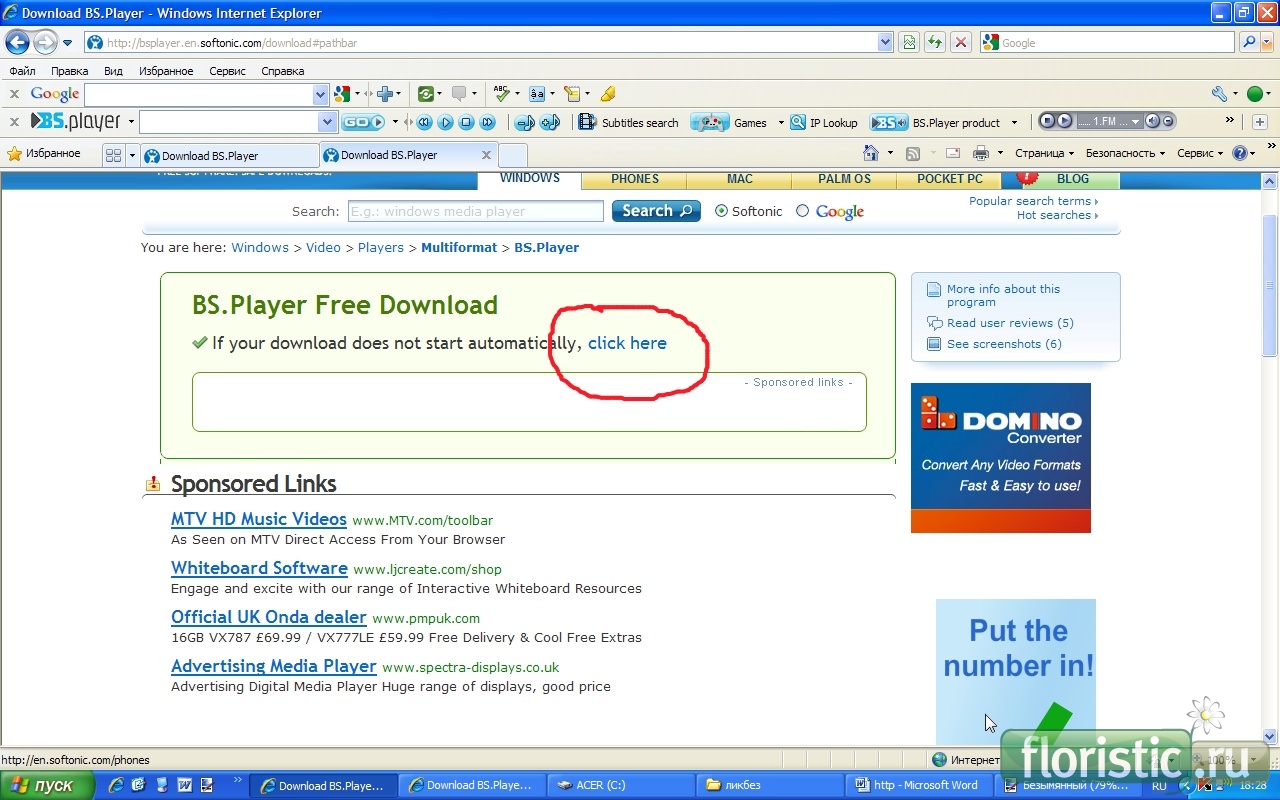
Task: Click Read user reviews (5) link
Action: click(1010, 323)
